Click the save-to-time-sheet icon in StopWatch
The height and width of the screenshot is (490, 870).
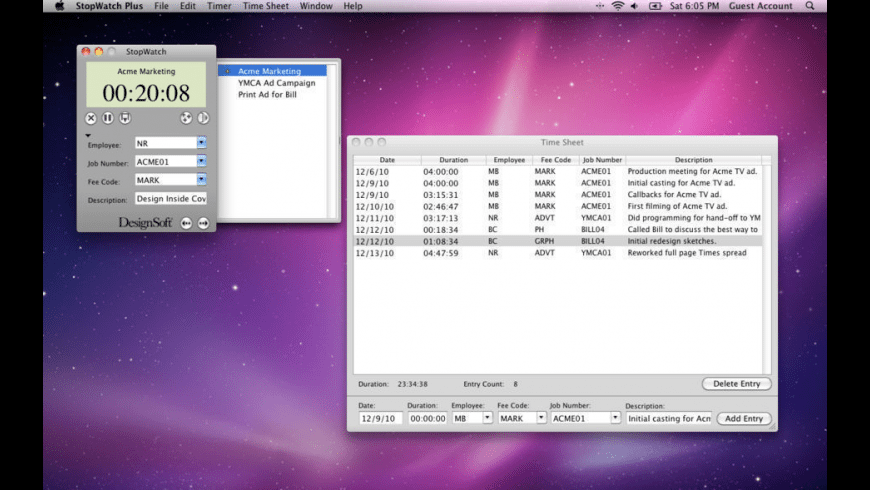click(125, 118)
